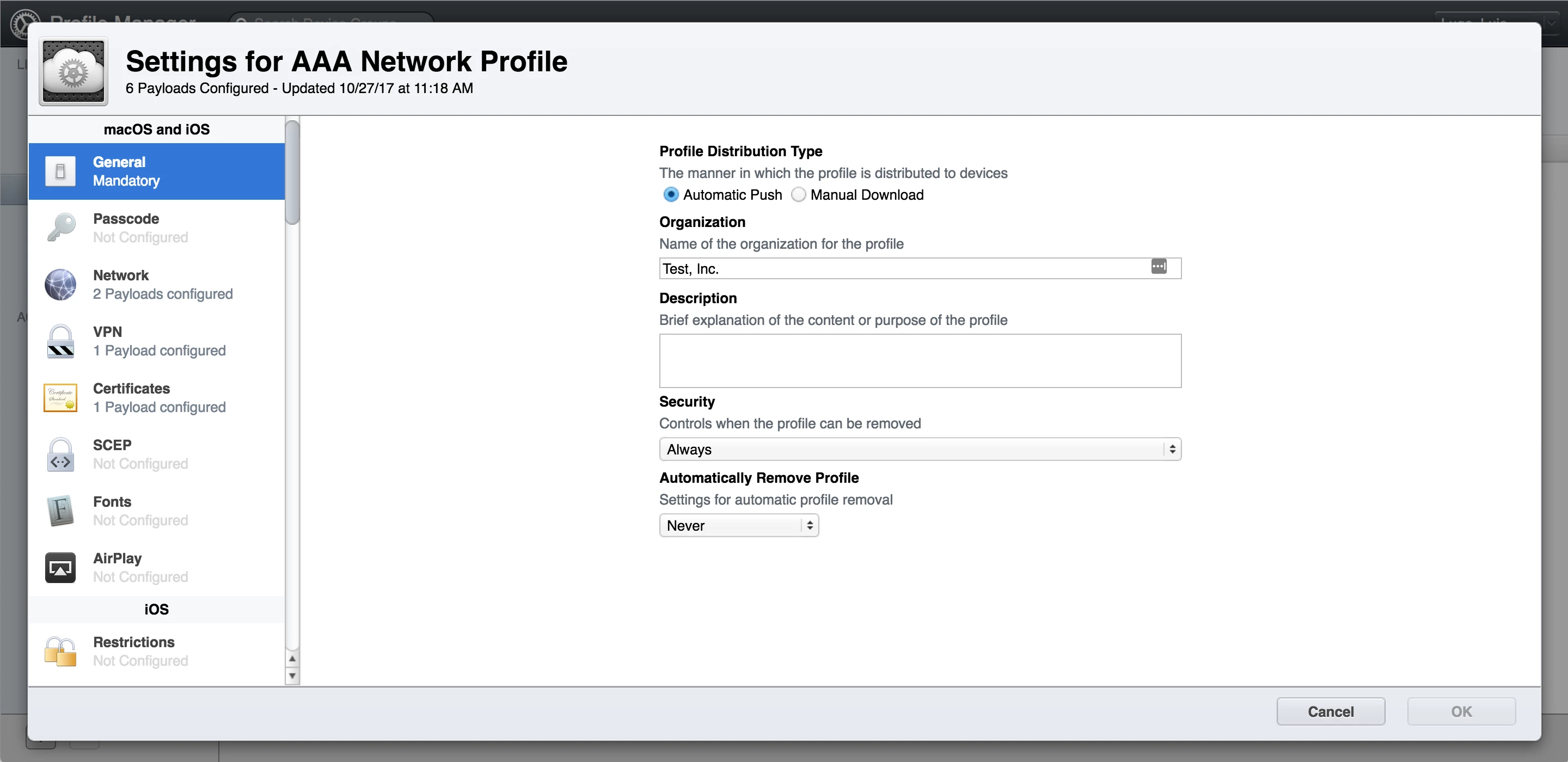1568x762 pixels.
Task: Click inside the Description text area
Action: pyautogui.click(x=920, y=360)
